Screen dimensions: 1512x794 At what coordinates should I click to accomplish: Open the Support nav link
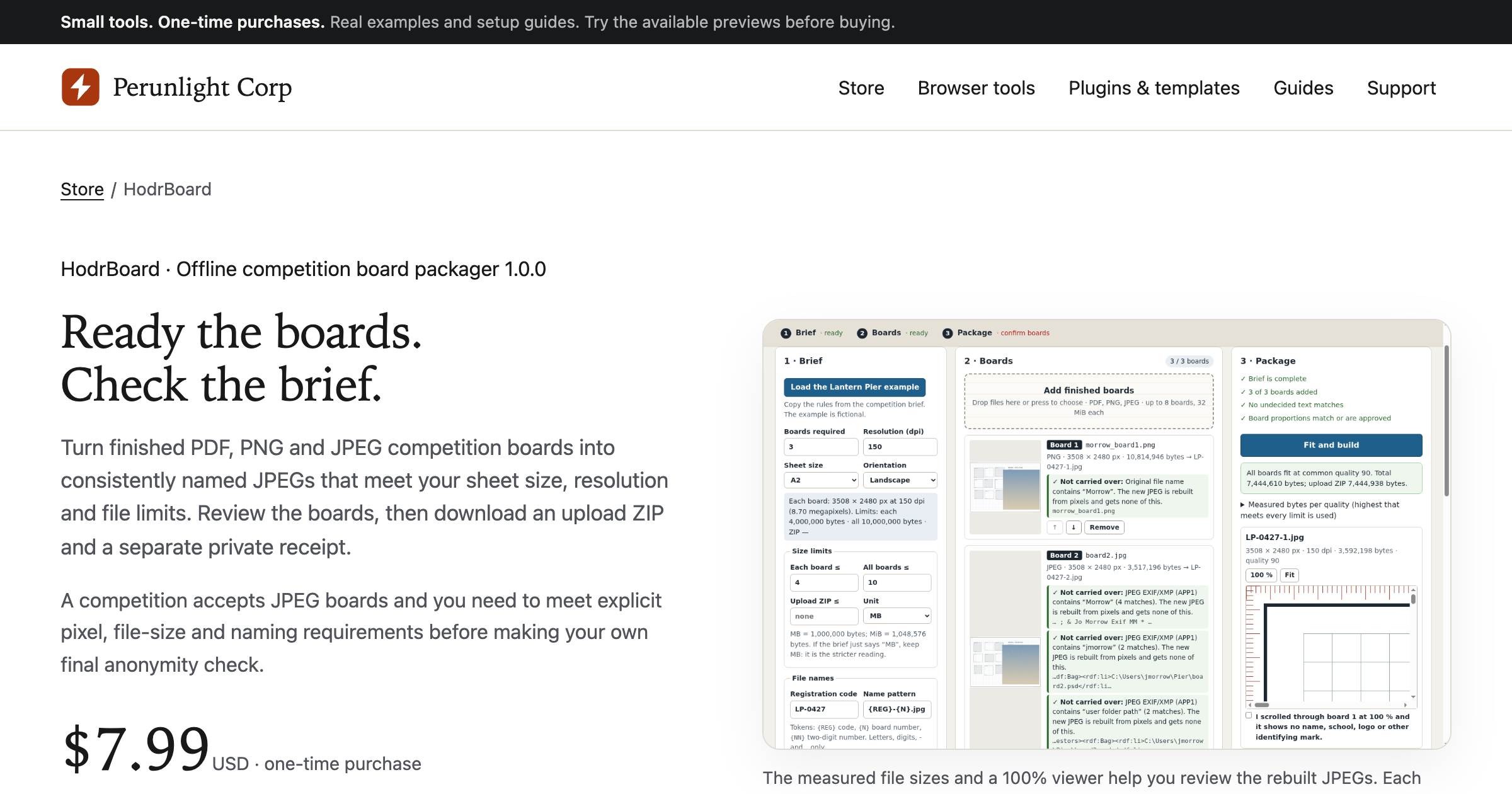coord(1401,88)
